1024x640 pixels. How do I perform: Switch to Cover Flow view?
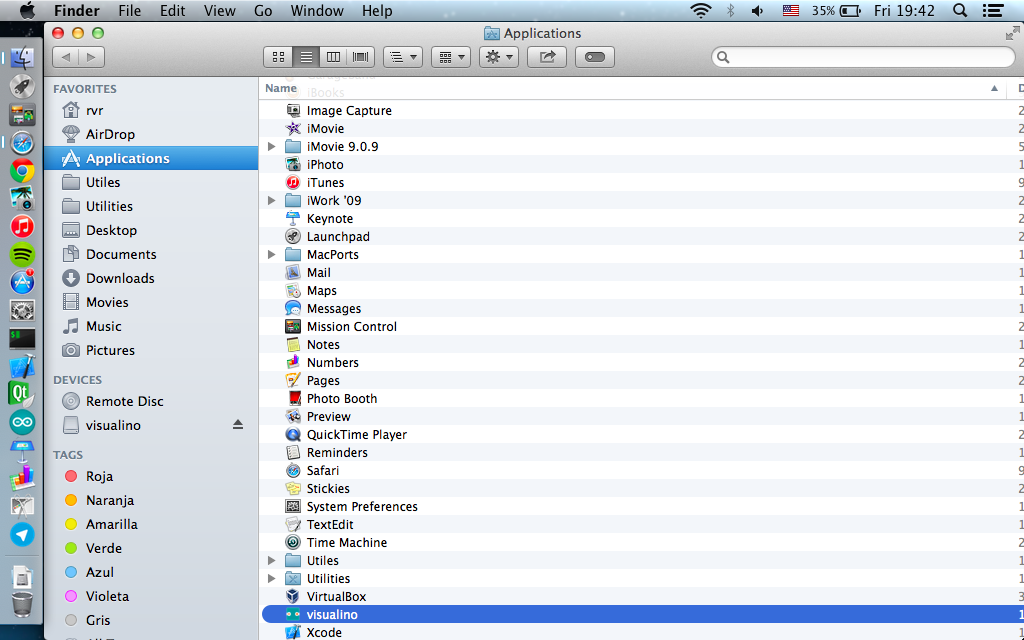click(360, 57)
